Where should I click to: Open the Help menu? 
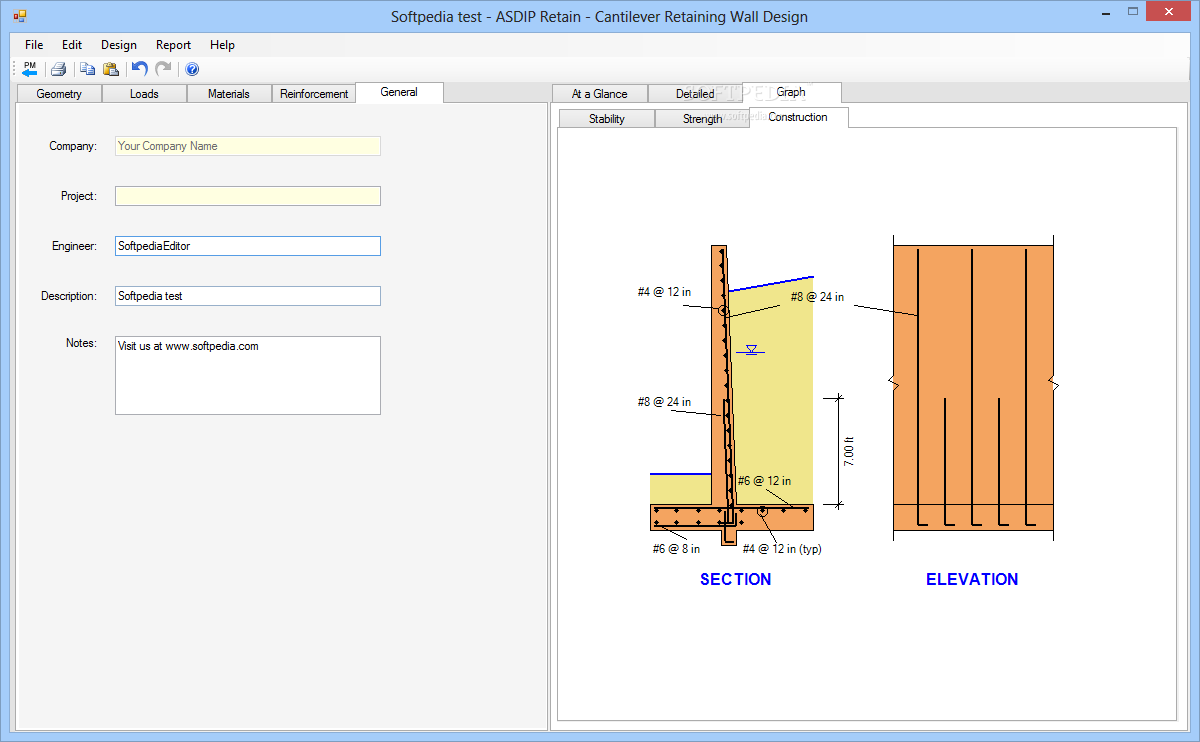tap(223, 45)
